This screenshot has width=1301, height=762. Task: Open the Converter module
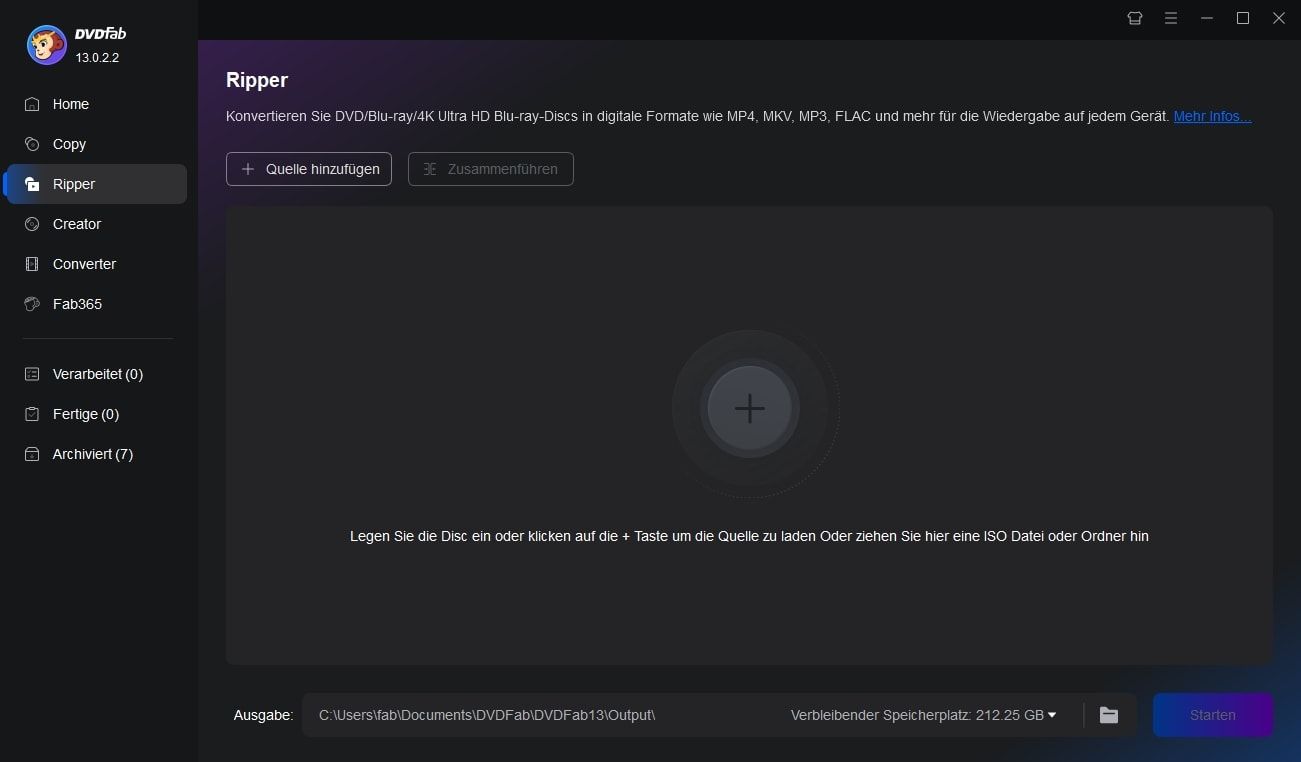[96, 264]
